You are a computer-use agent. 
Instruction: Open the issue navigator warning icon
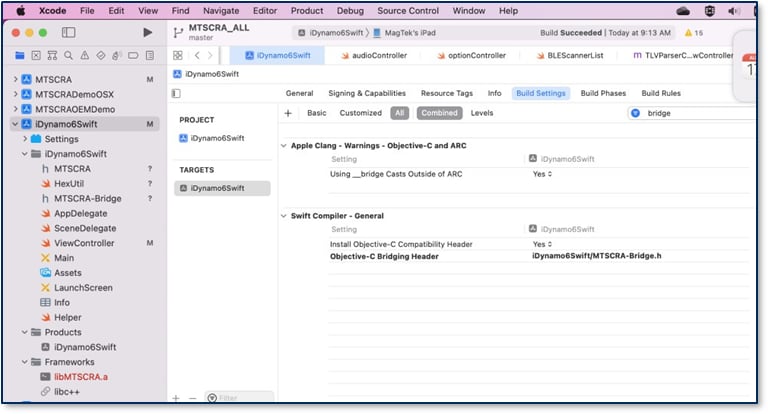(85, 55)
